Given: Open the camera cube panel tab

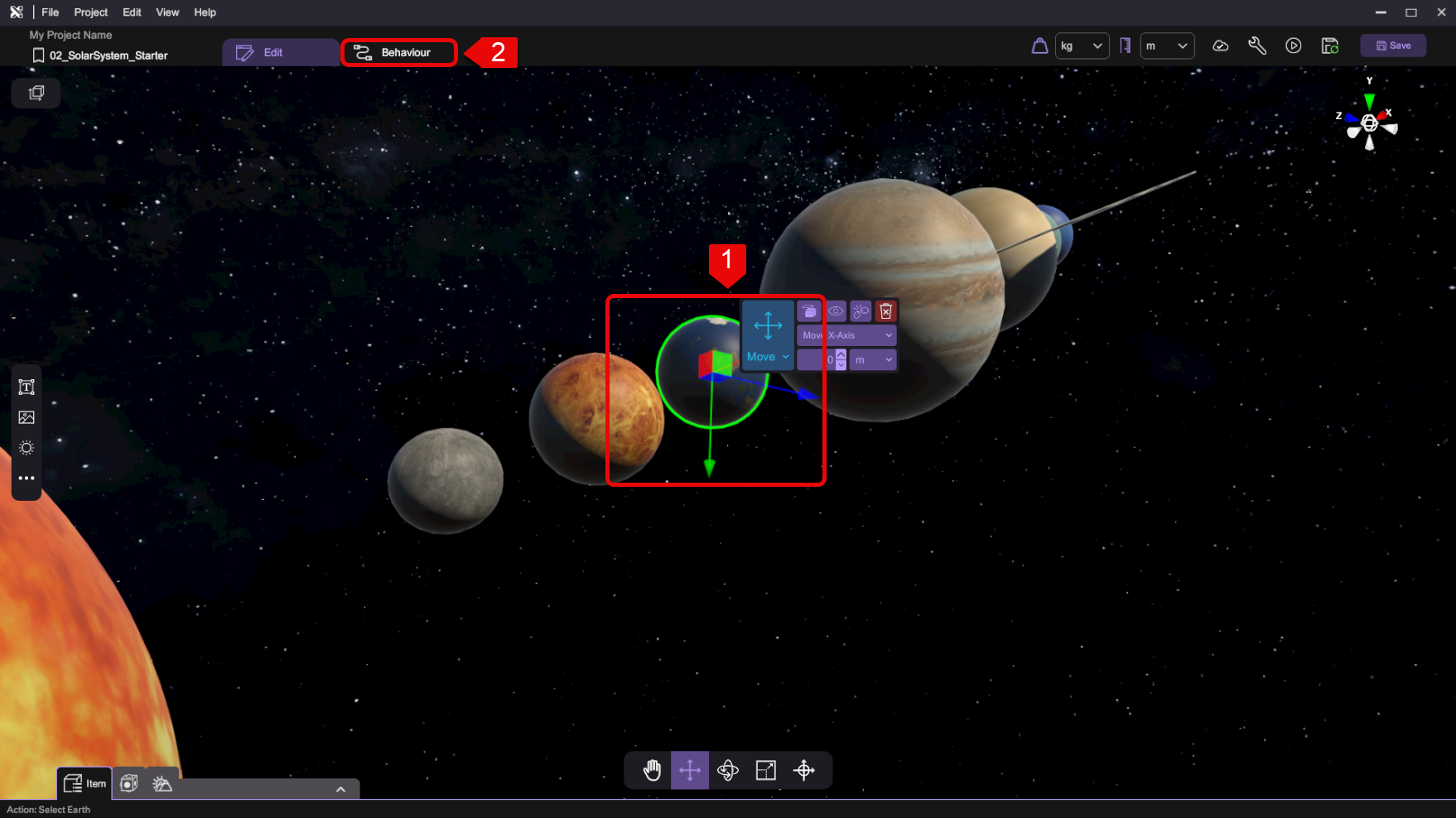Looking at the screenshot, I should tap(129, 783).
